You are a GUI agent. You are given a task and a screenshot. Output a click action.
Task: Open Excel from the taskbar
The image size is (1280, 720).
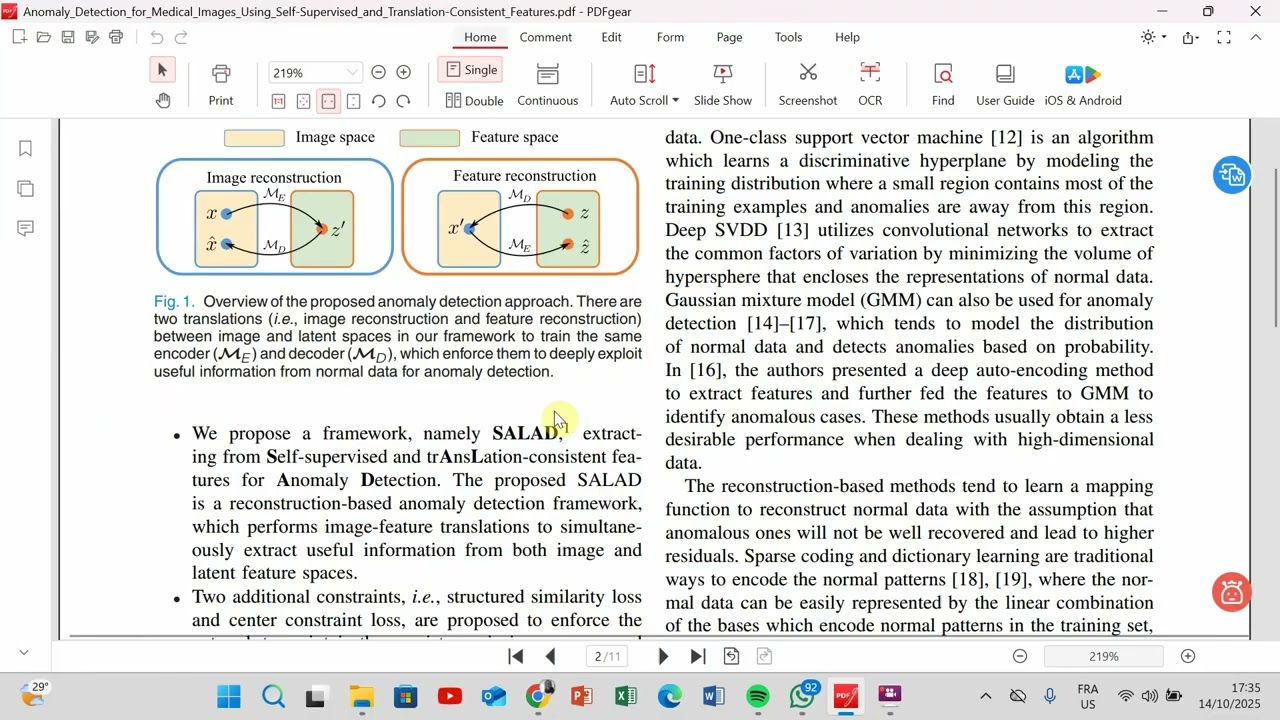[626, 696]
